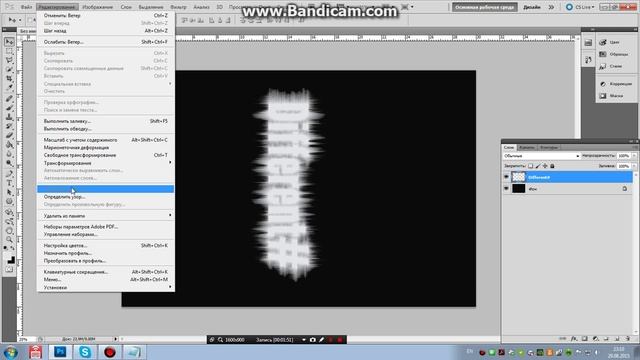
Task: Choose Определить узор menu item
Action: (x=105, y=197)
